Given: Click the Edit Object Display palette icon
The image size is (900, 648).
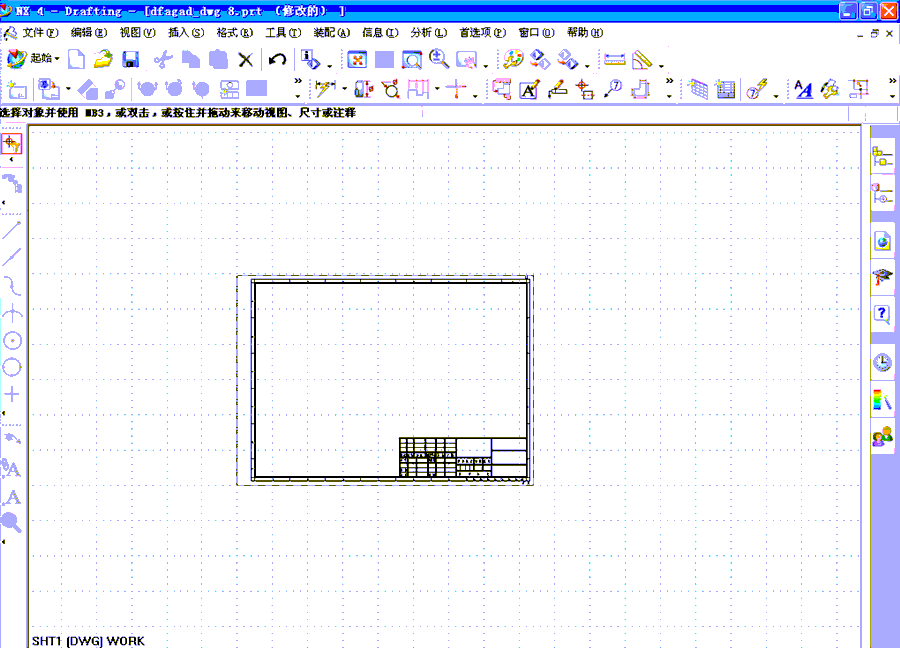Looking at the screenshot, I should (513, 59).
